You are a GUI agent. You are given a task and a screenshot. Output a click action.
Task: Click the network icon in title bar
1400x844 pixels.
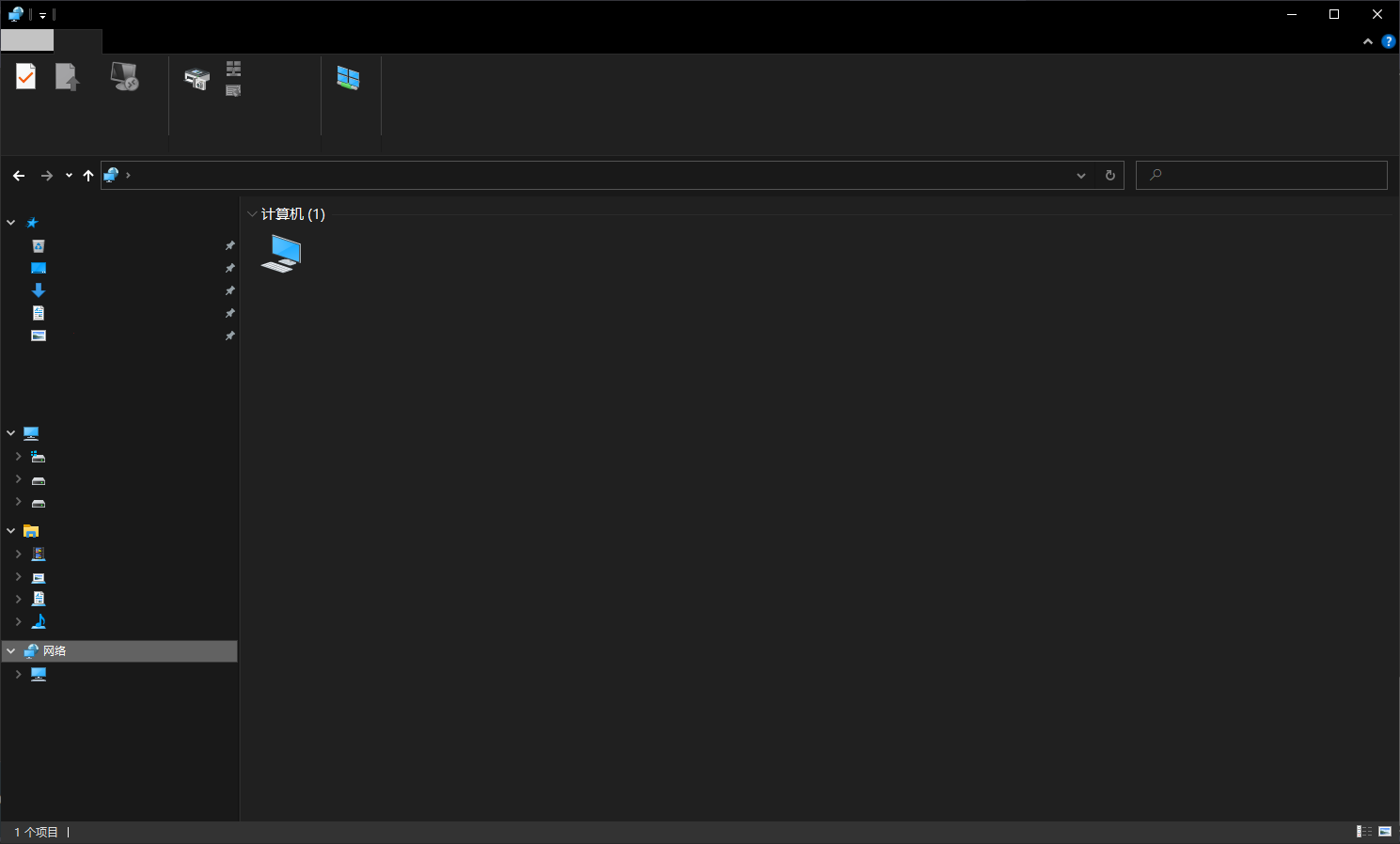(x=16, y=14)
